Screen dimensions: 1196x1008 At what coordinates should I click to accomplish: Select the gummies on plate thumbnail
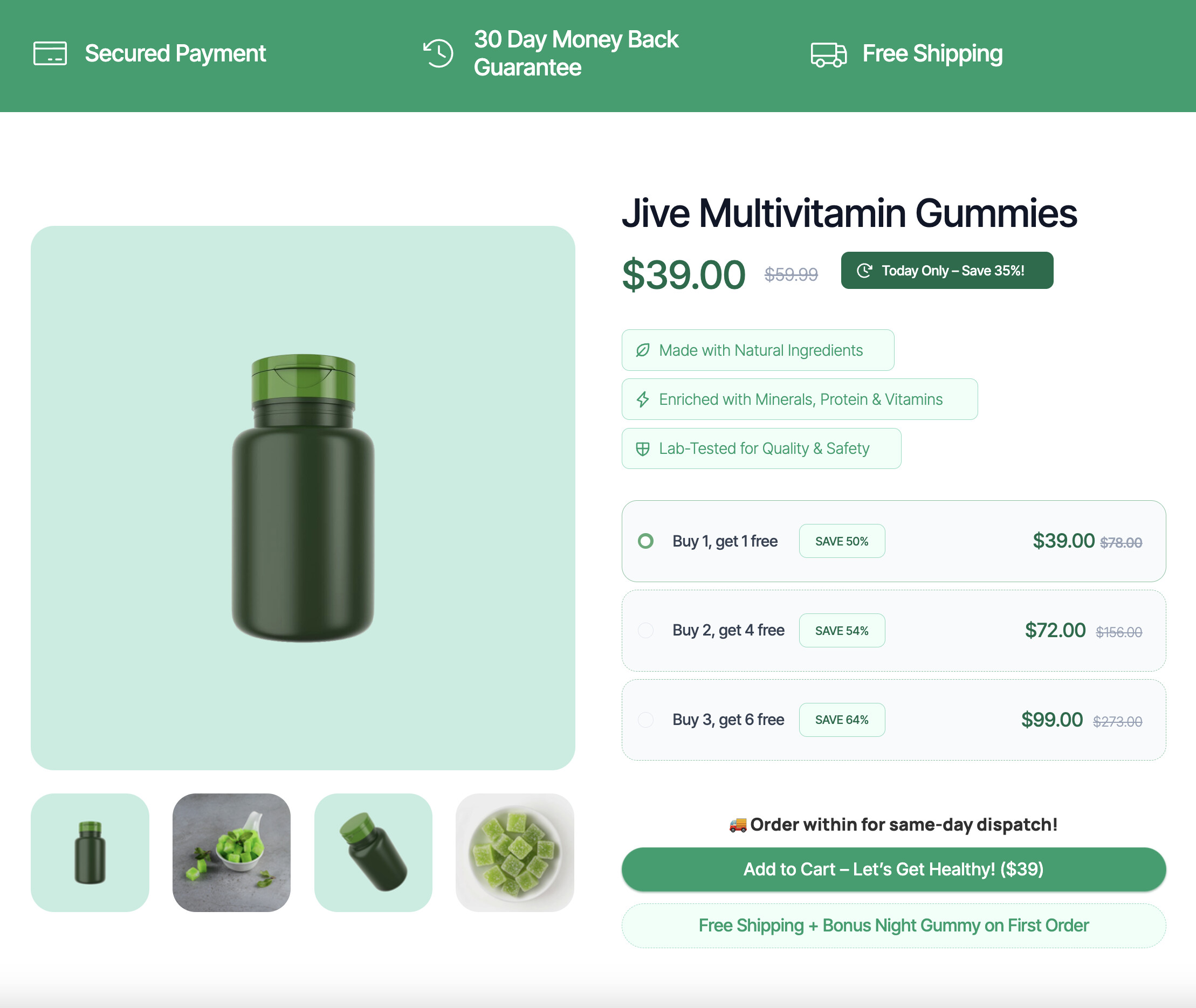click(514, 853)
